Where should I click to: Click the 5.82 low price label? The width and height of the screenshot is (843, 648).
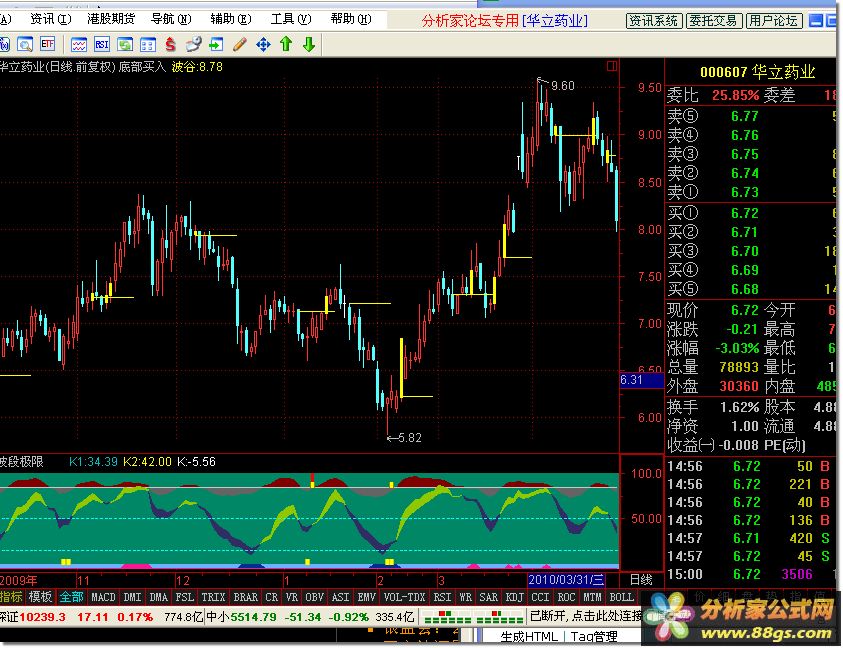[410, 438]
